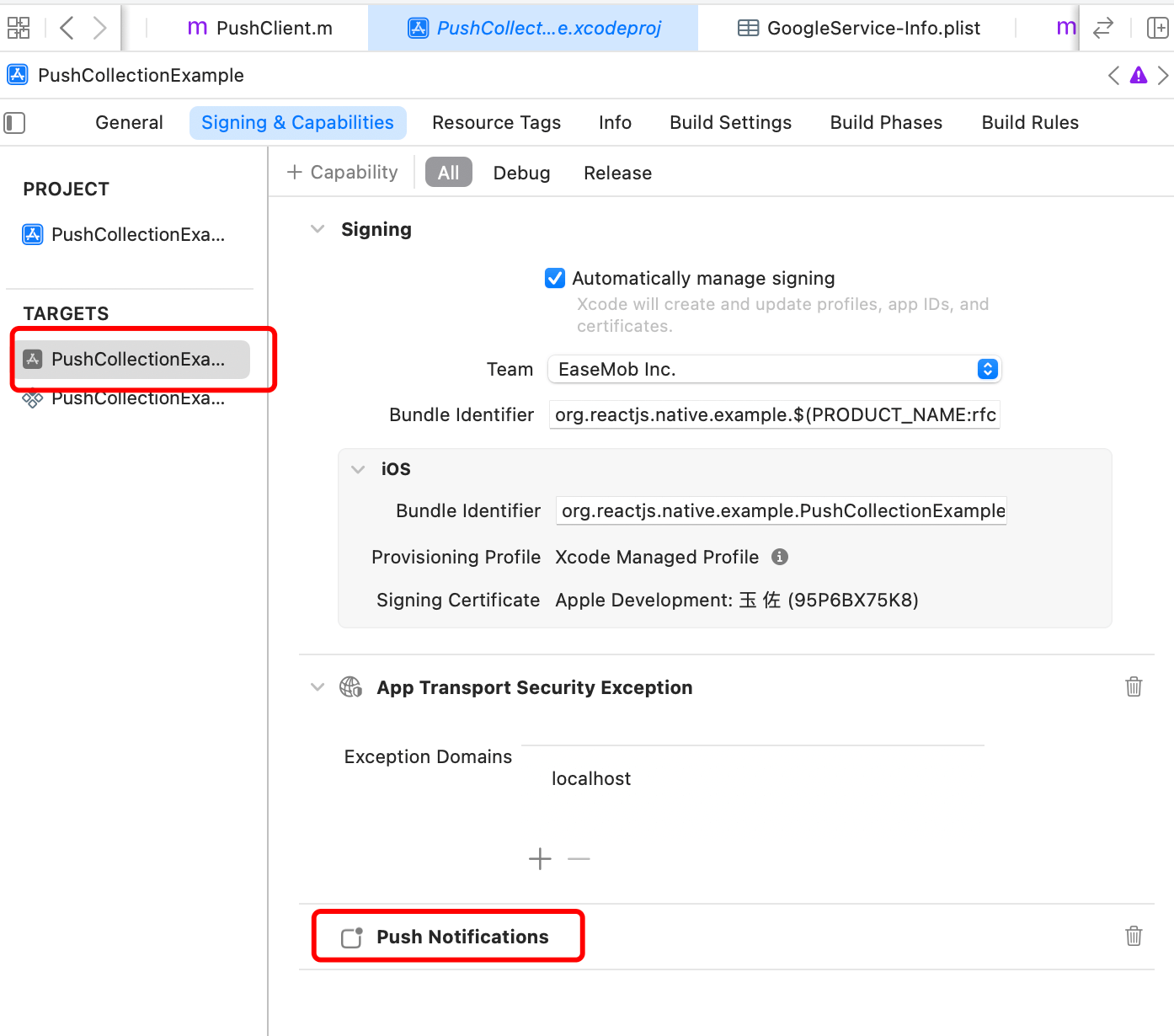The width and height of the screenshot is (1174, 1036).
Task: Hide the project and targets sidebar
Action: [15, 123]
